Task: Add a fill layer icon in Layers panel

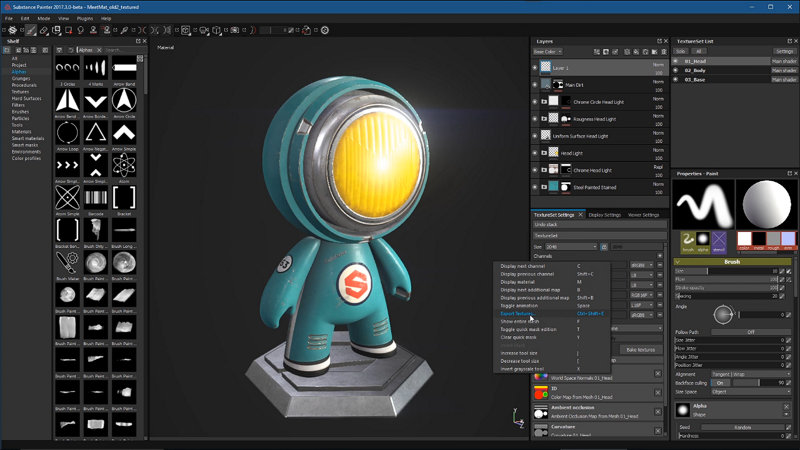Action: tap(636, 52)
